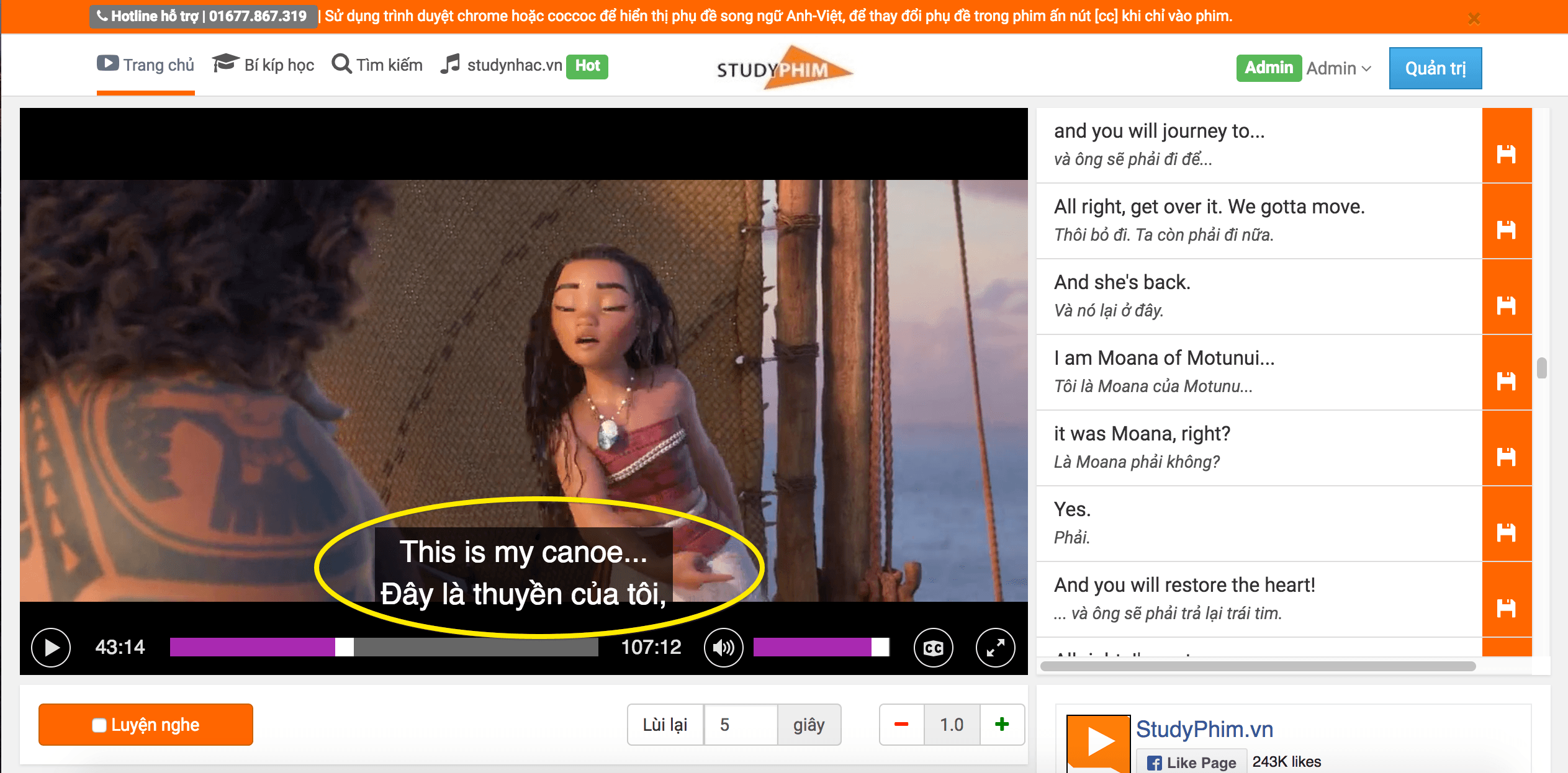Jump to 'And she's back.' subtitle
Viewport: 1568px width, 773px height.
pos(1259,297)
